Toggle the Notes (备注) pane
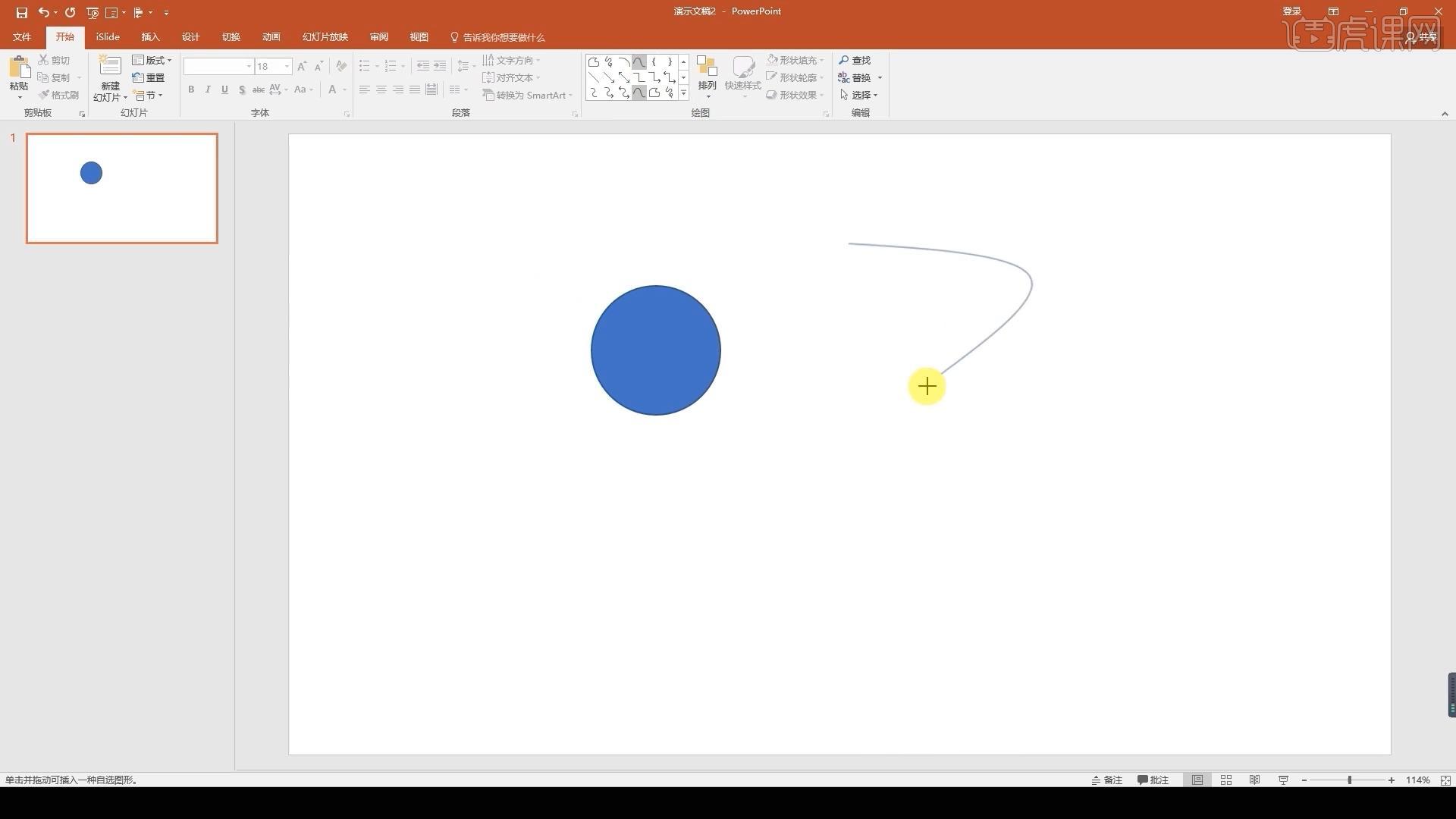The width and height of the screenshot is (1456, 819). pyautogui.click(x=1106, y=780)
